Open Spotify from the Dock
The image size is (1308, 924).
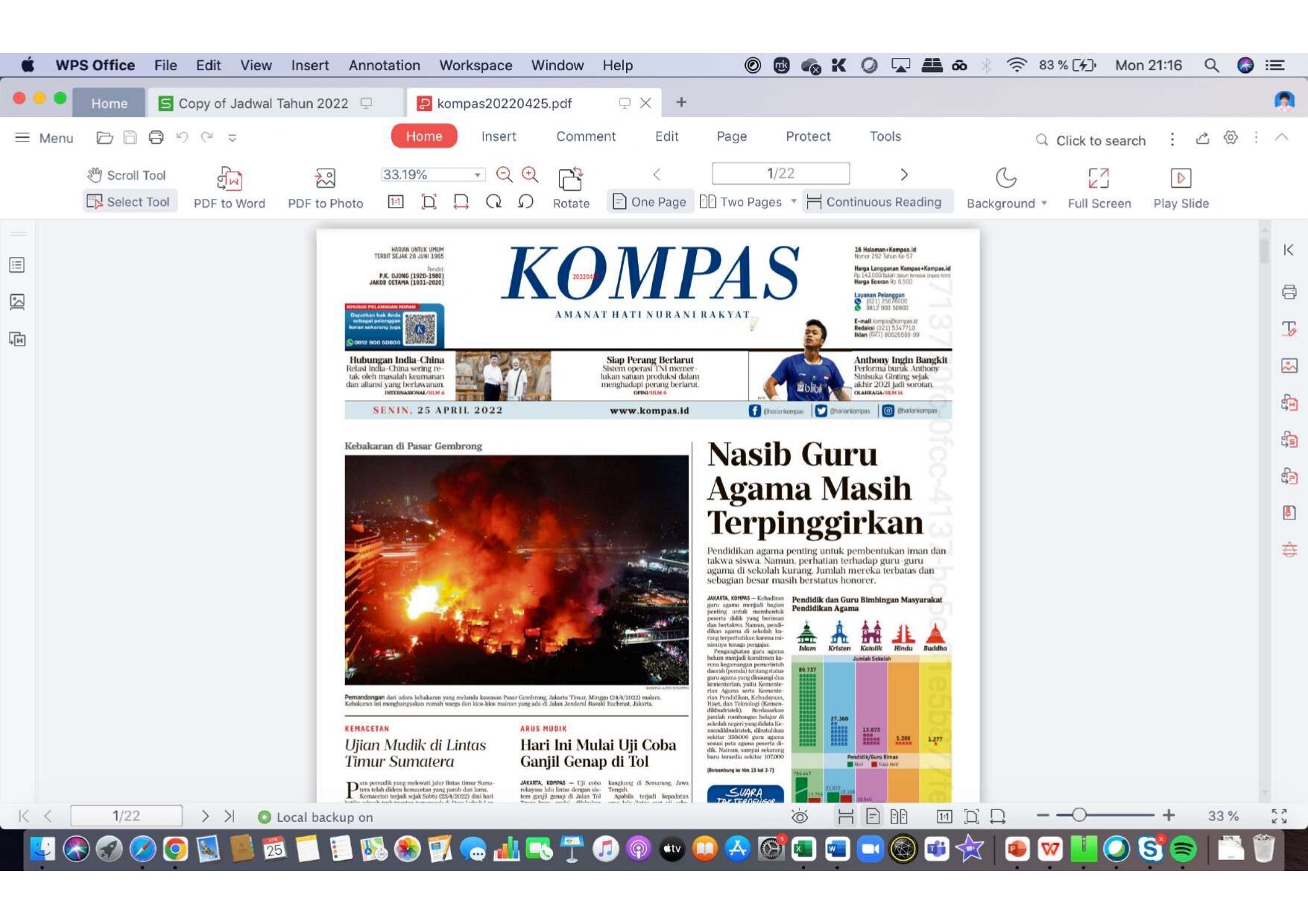pos(1183,849)
